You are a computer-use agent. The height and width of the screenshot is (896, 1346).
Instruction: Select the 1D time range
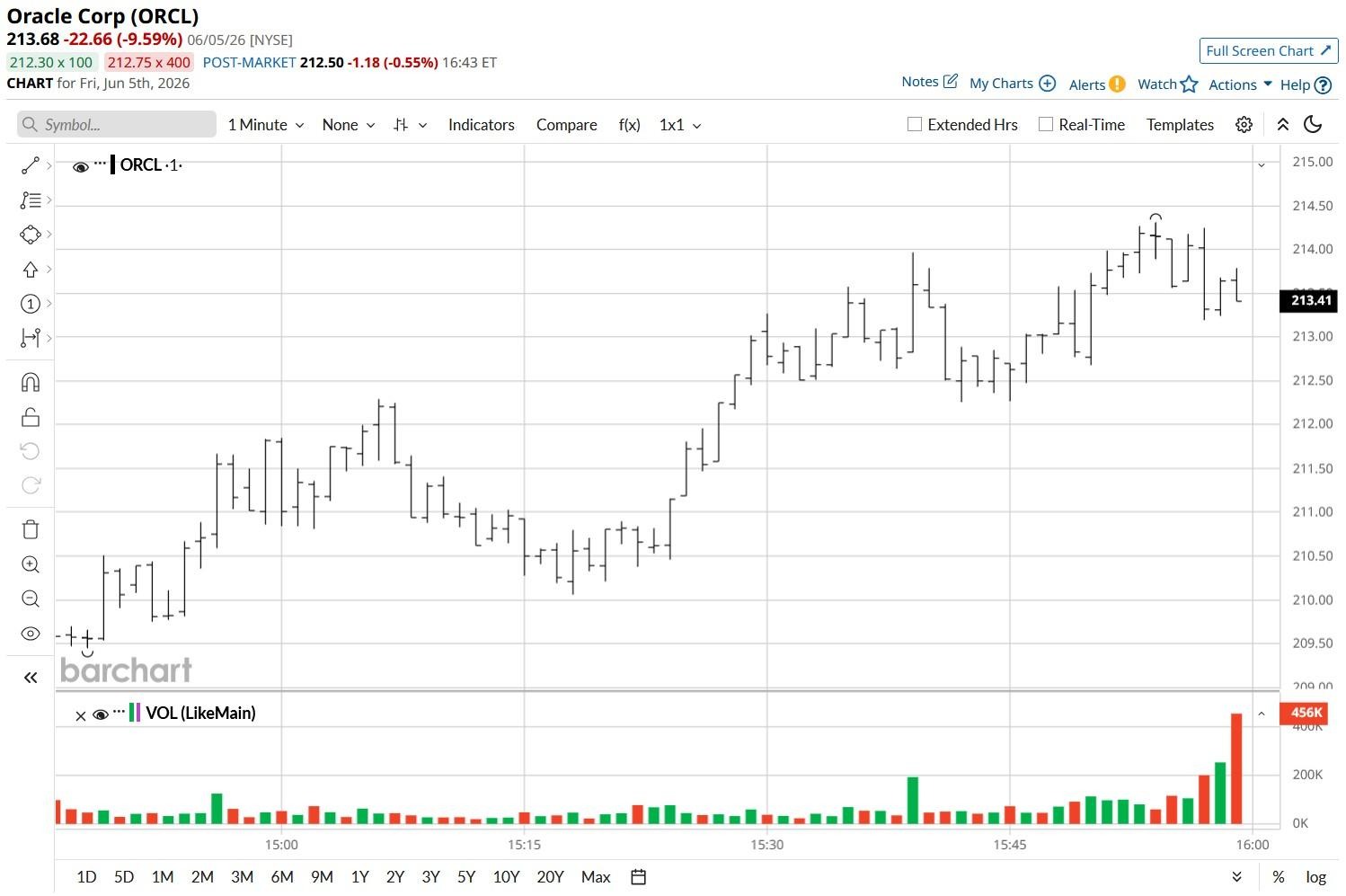tap(86, 877)
